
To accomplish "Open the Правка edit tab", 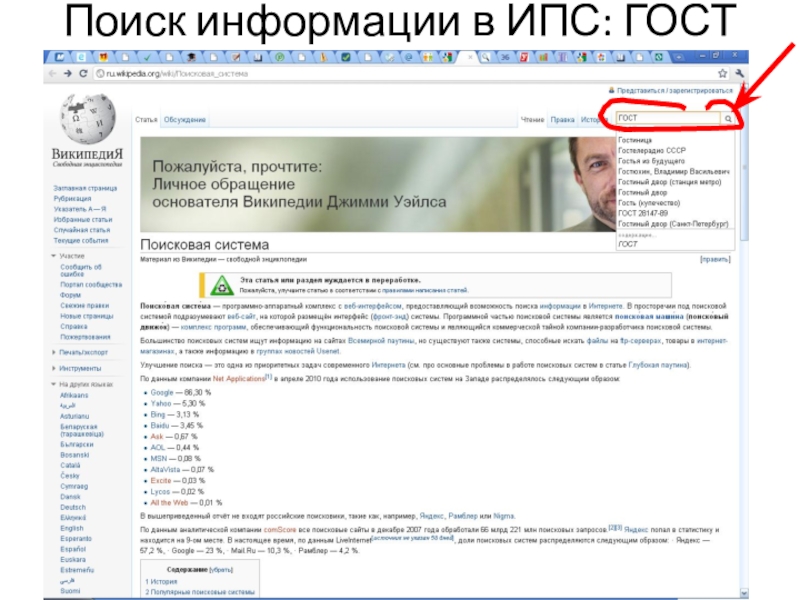I will tap(562, 120).
